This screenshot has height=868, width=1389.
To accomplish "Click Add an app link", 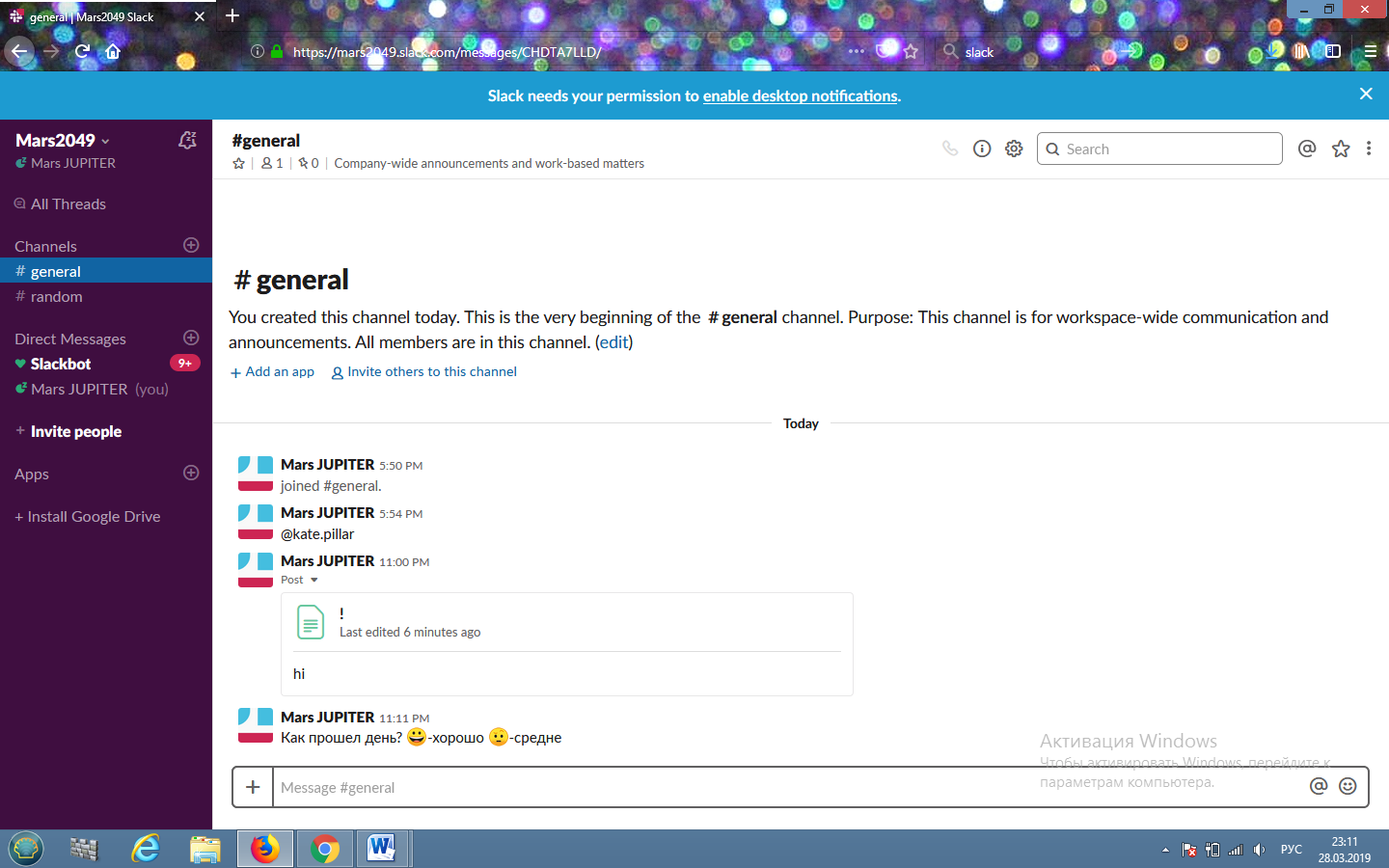I will (x=272, y=371).
